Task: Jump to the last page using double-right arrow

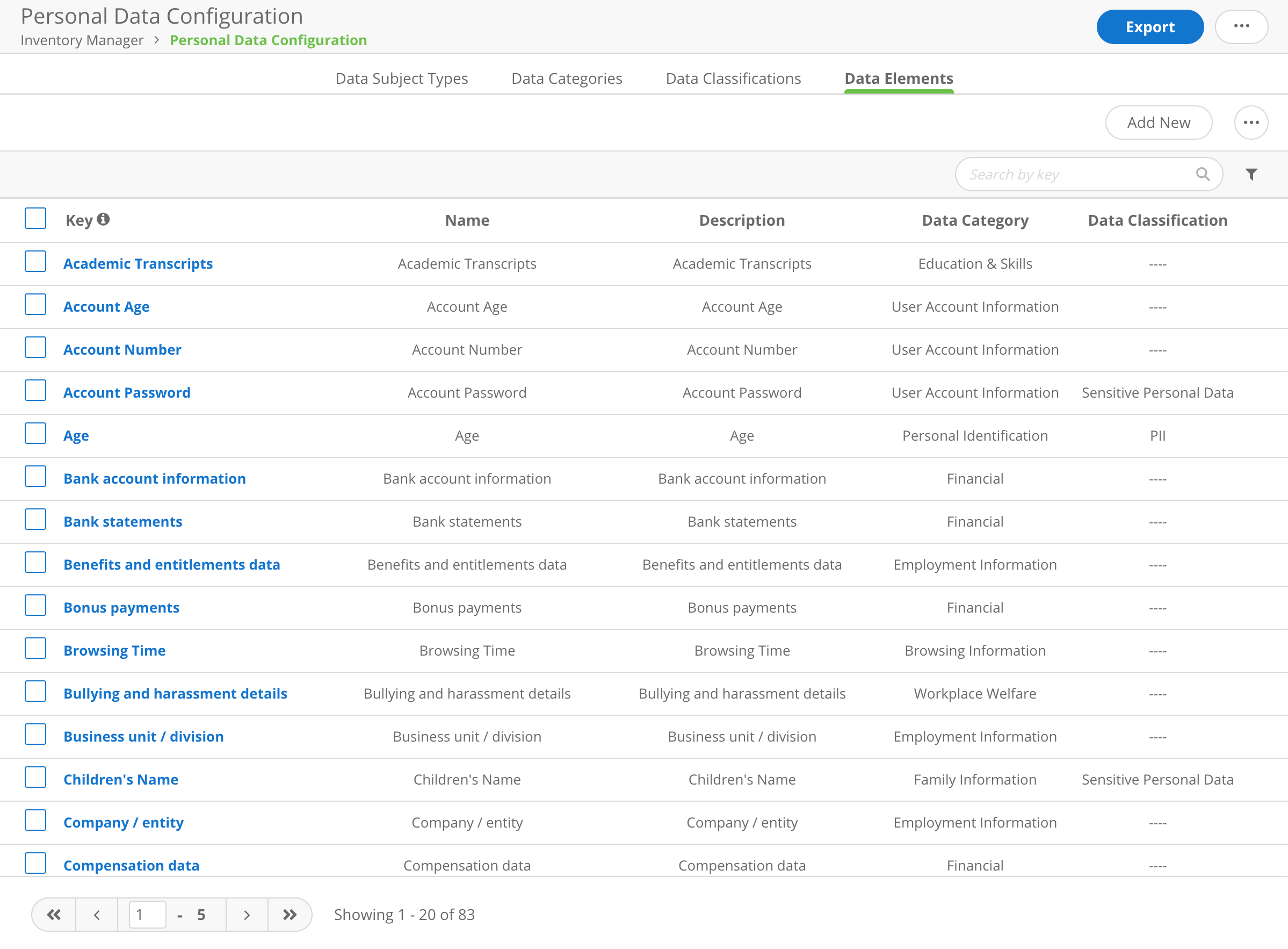Action: [x=290, y=914]
